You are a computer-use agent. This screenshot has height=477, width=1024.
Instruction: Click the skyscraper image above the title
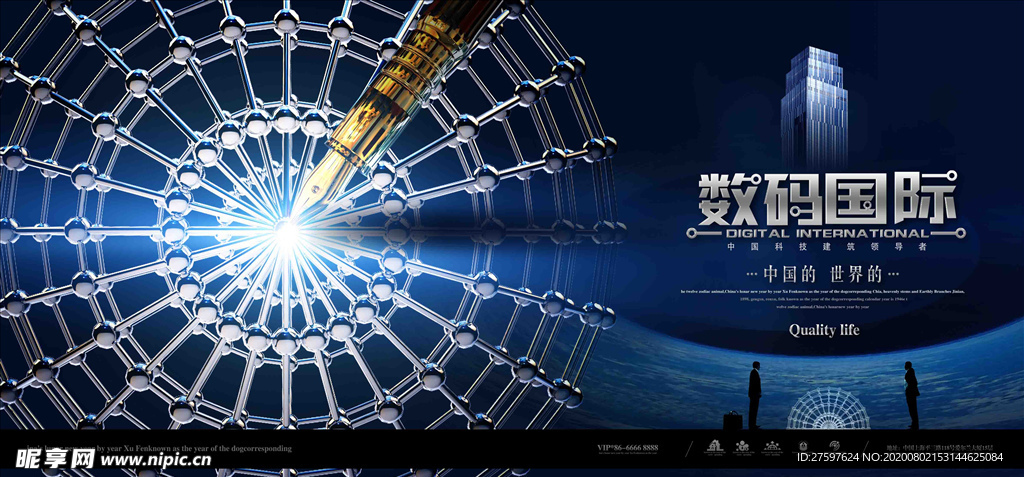(x=814, y=108)
